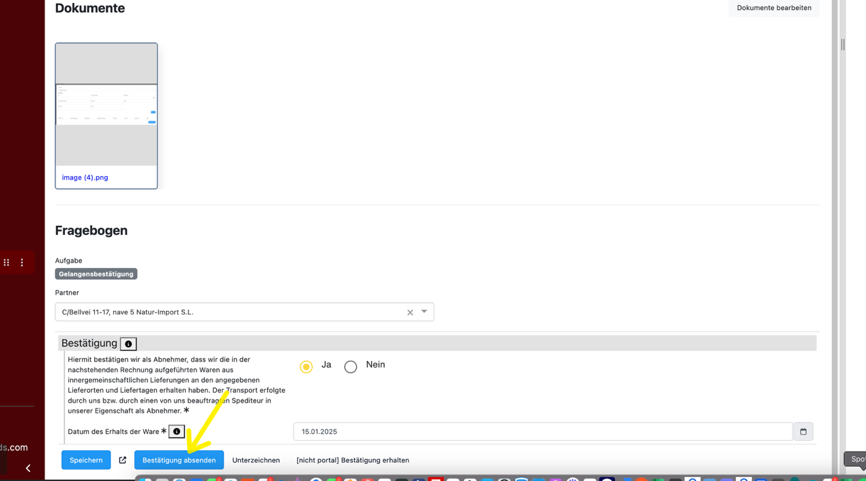The height and width of the screenshot is (481, 866).
Task: Show info icon next to Bestätigung heading
Action: (129, 344)
